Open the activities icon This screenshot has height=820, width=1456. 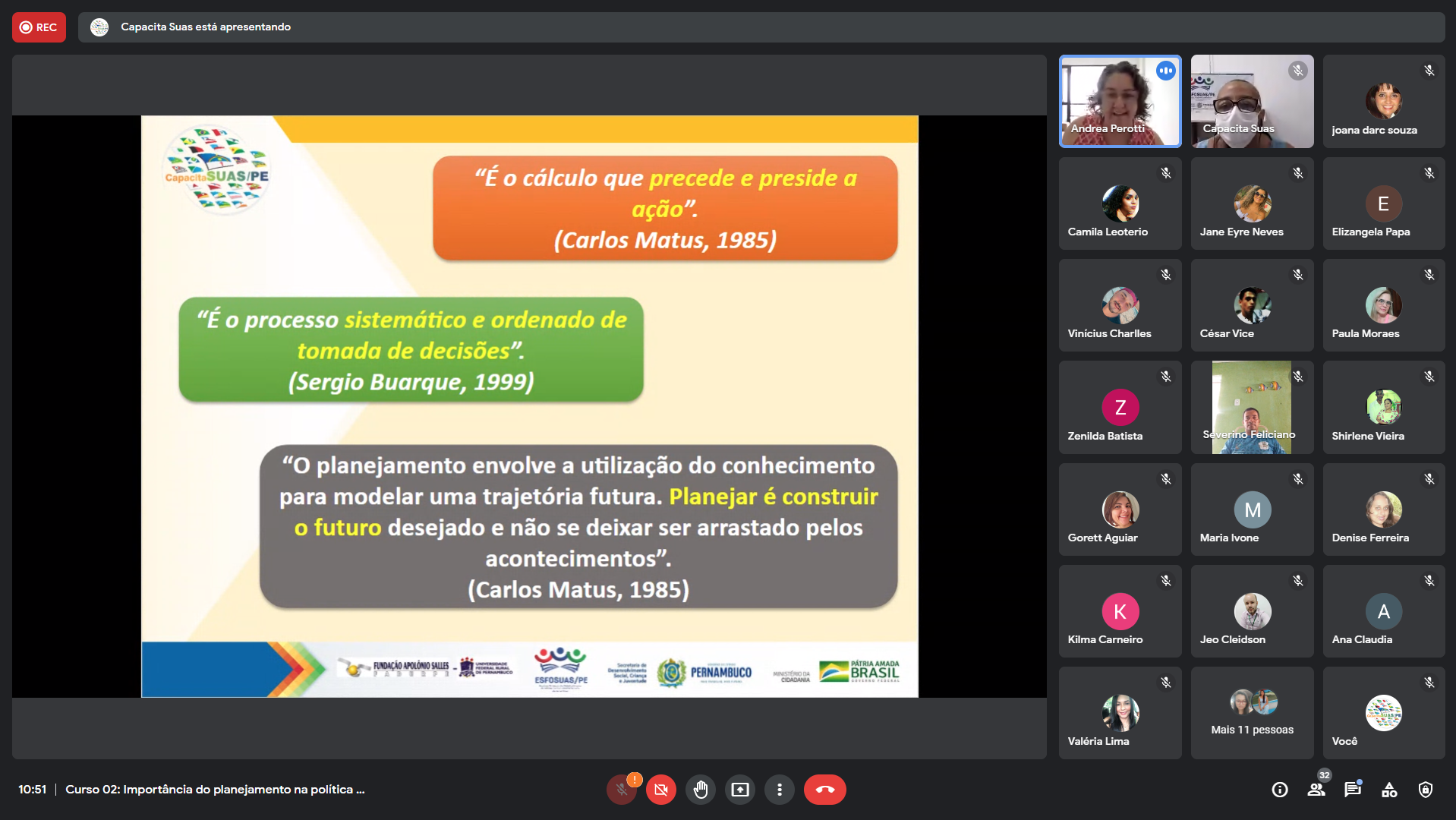tap(1389, 790)
